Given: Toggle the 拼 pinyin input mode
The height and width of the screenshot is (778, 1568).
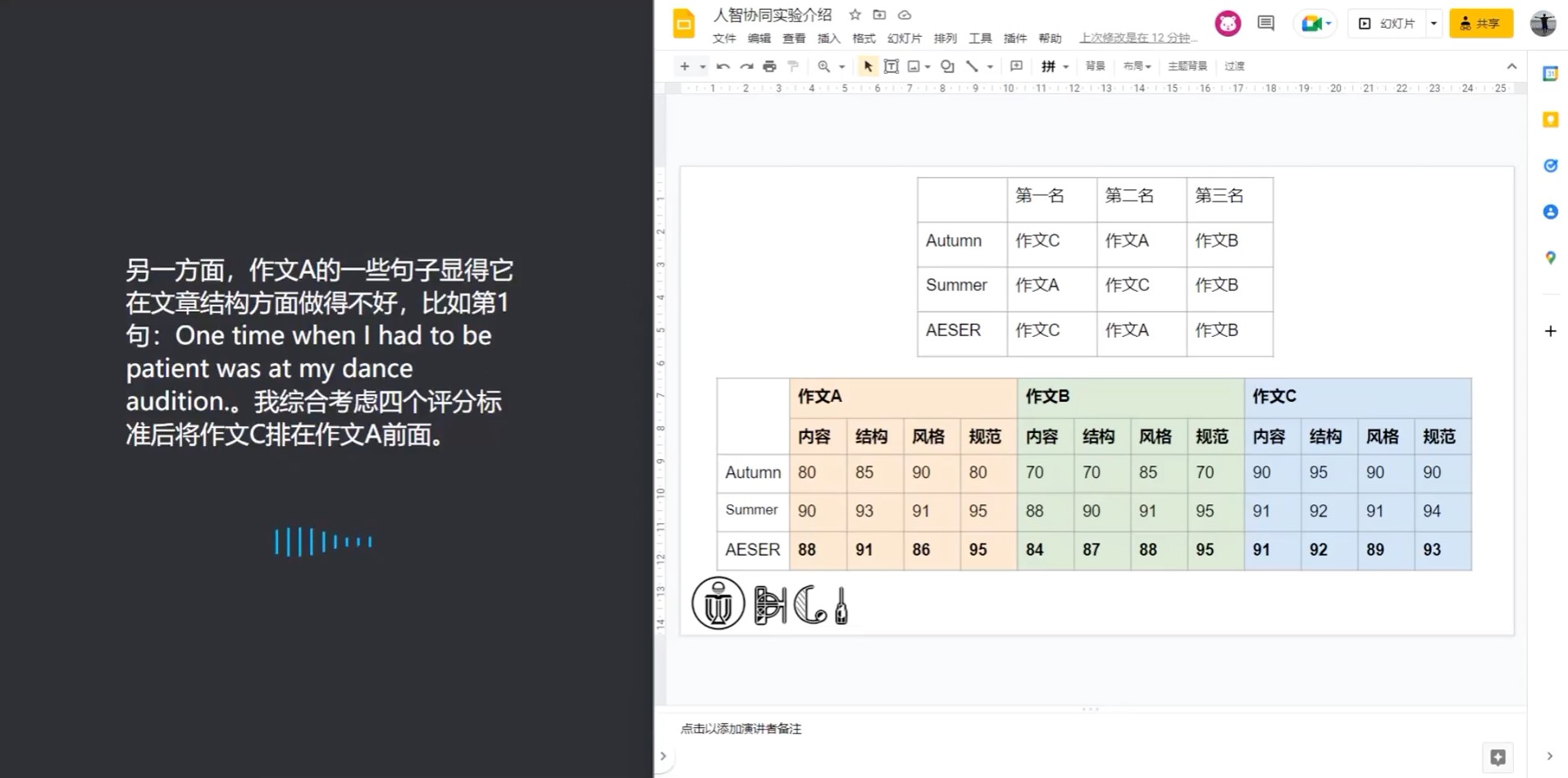Looking at the screenshot, I should [x=1050, y=66].
